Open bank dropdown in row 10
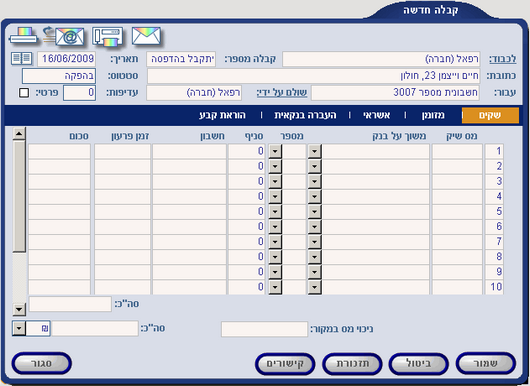 [315, 287]
